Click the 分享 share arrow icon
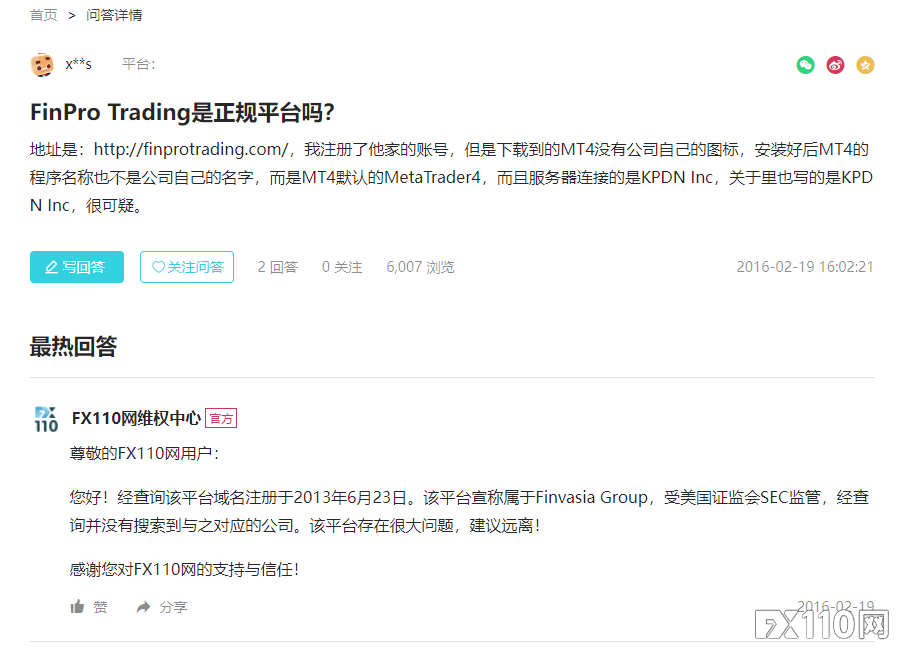The image size is (917, 662). [x=143, y=607]
